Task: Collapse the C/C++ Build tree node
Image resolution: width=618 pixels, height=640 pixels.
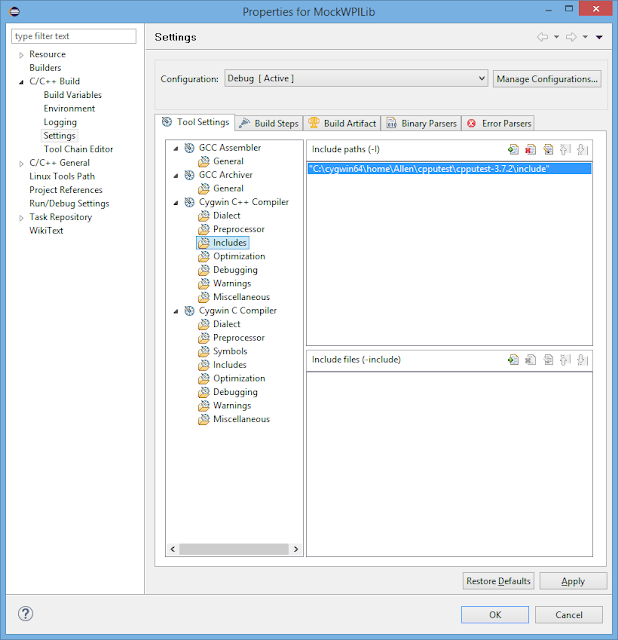Action: [21, 82]
